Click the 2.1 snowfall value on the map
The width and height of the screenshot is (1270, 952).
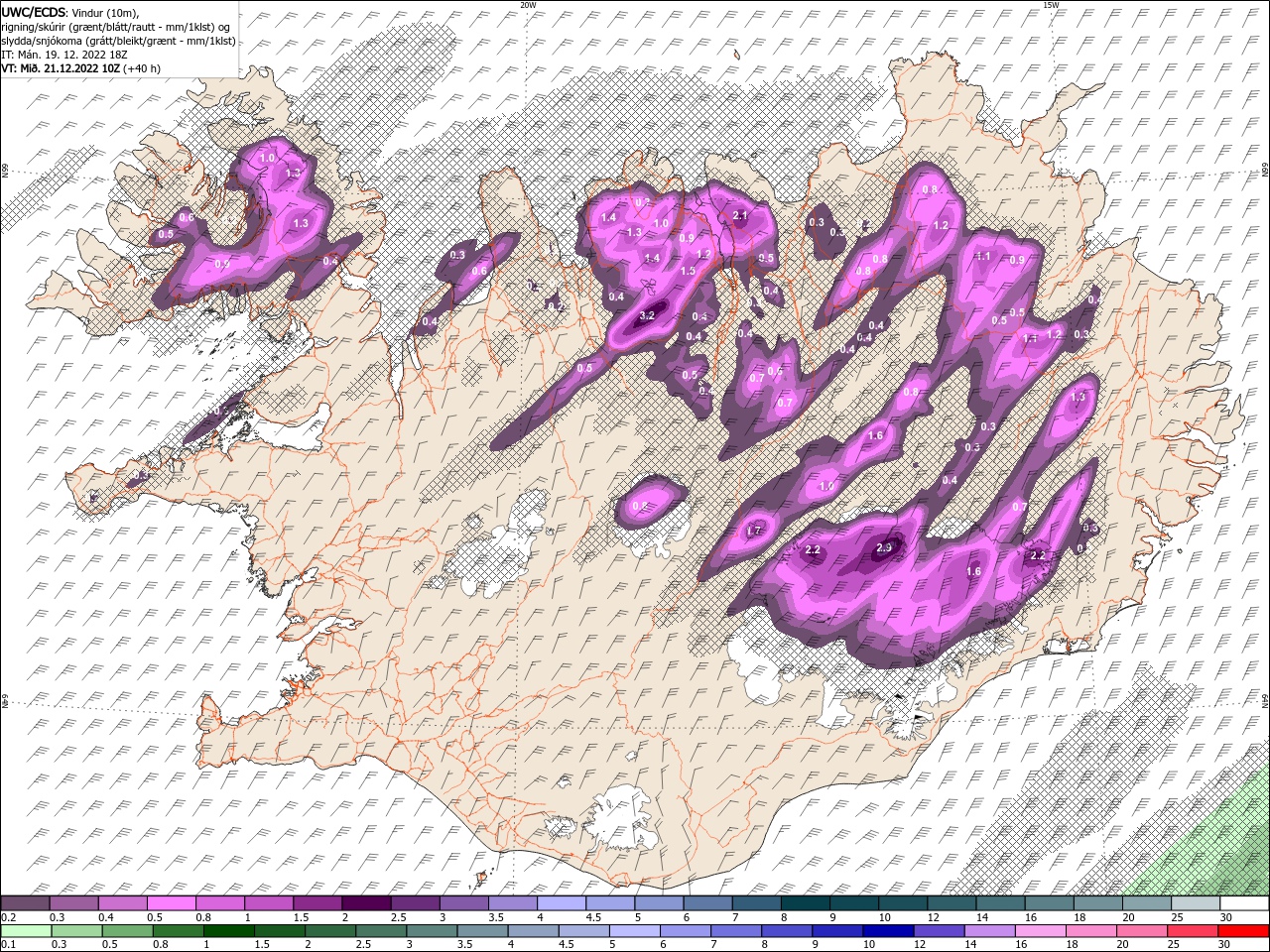739,215
